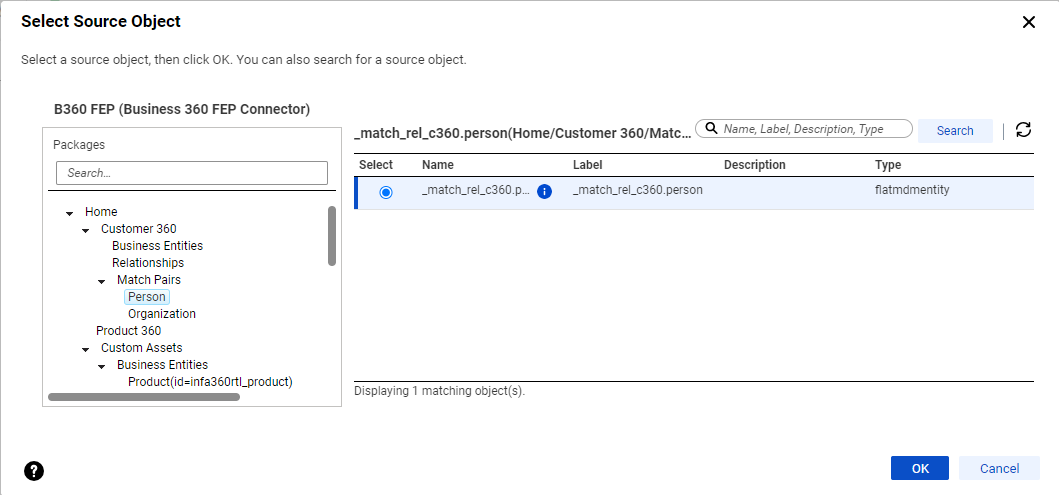Open the help question mark icon
Screen dimensions: 1059x495
[x=34, y=471]
